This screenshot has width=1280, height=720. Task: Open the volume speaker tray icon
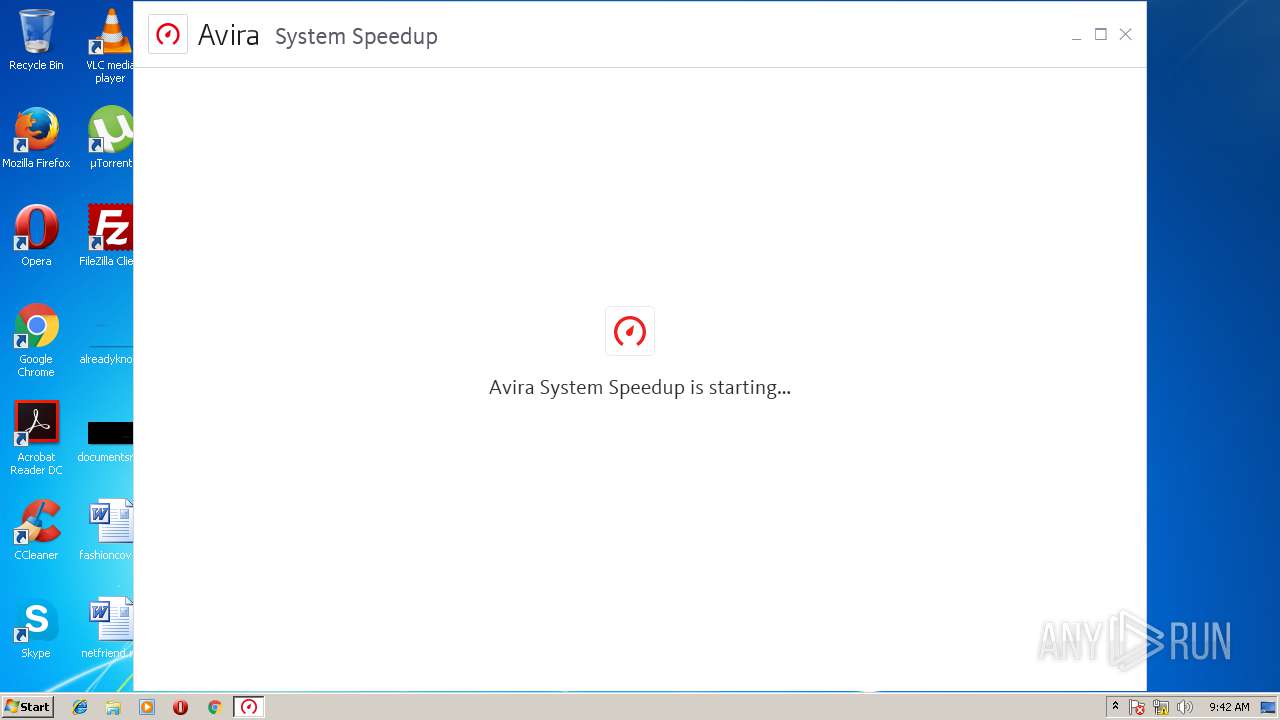1185,707
